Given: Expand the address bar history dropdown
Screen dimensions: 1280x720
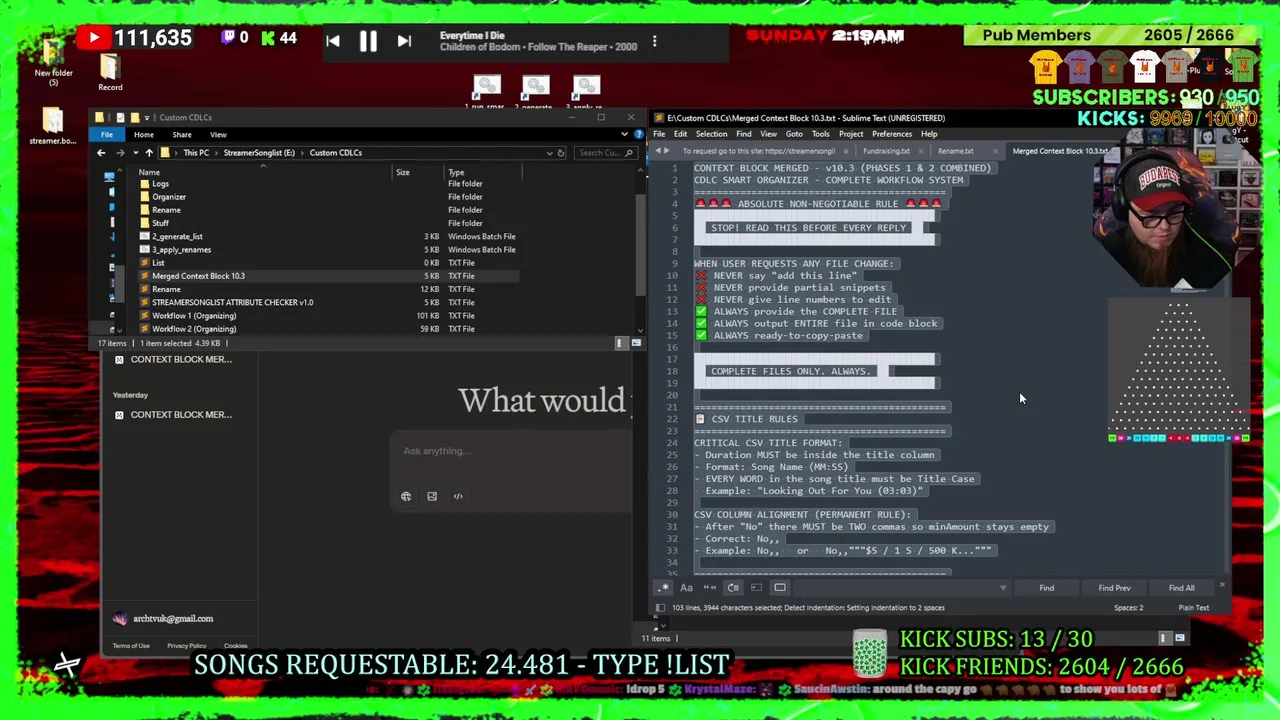Looking at the screenshot, I should pos(549,153).
